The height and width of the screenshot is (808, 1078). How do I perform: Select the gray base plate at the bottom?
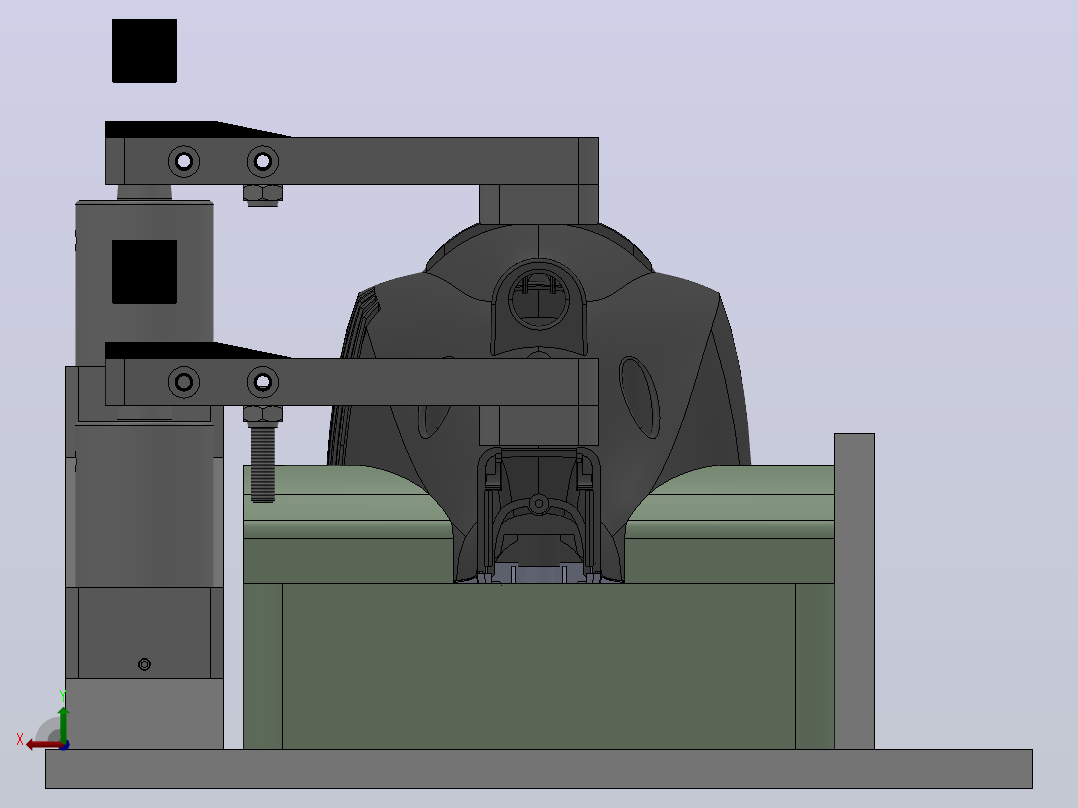(x=539, y=769)
